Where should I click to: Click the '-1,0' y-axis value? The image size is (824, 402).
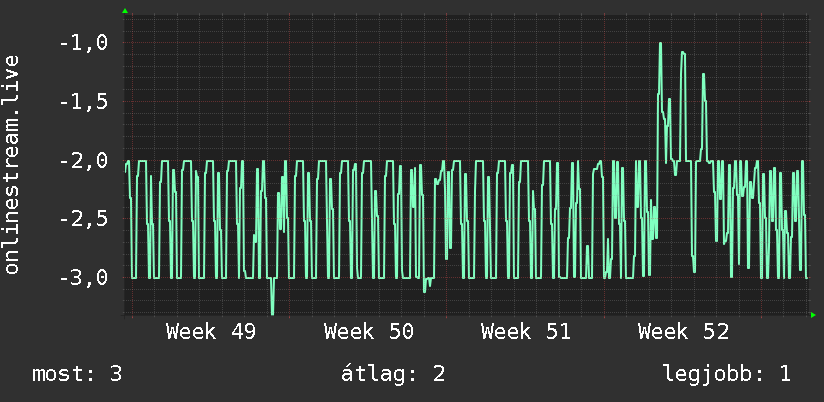[83, 44]
